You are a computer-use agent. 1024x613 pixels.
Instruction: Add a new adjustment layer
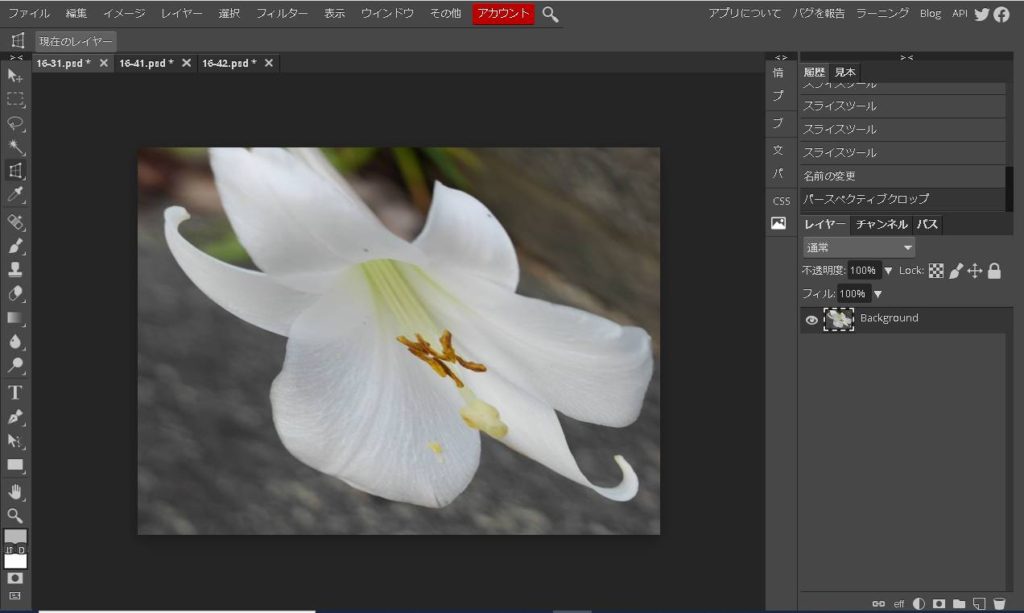(919, 604)
